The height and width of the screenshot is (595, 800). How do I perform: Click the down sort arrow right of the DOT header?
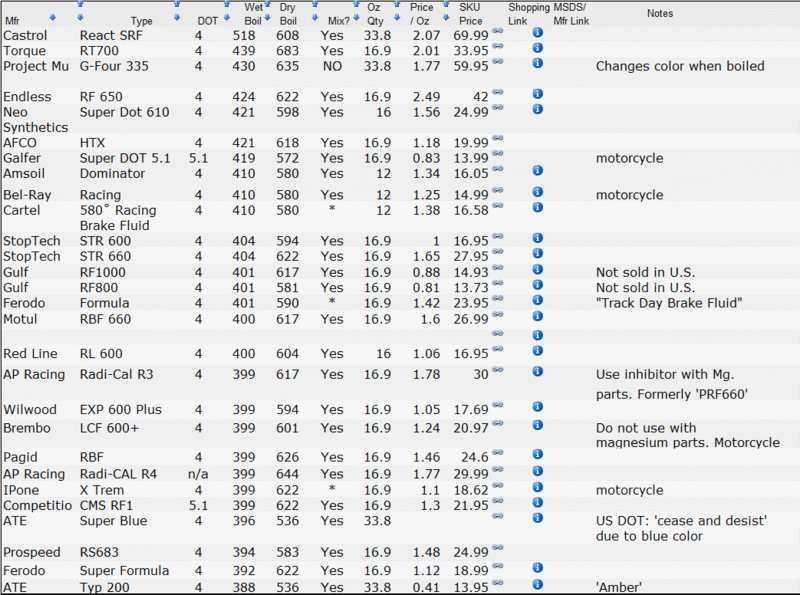tap(227, 18)
